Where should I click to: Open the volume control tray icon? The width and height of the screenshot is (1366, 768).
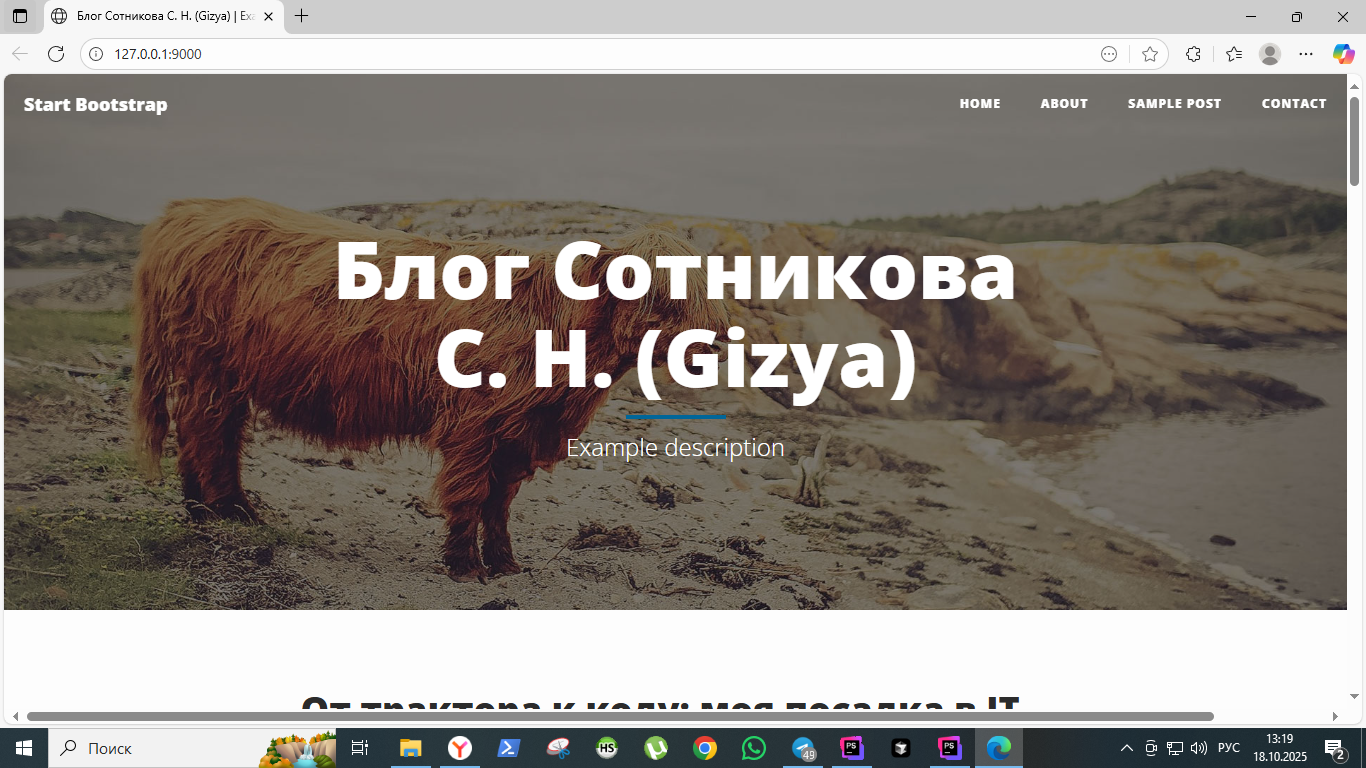(1199, 748)
